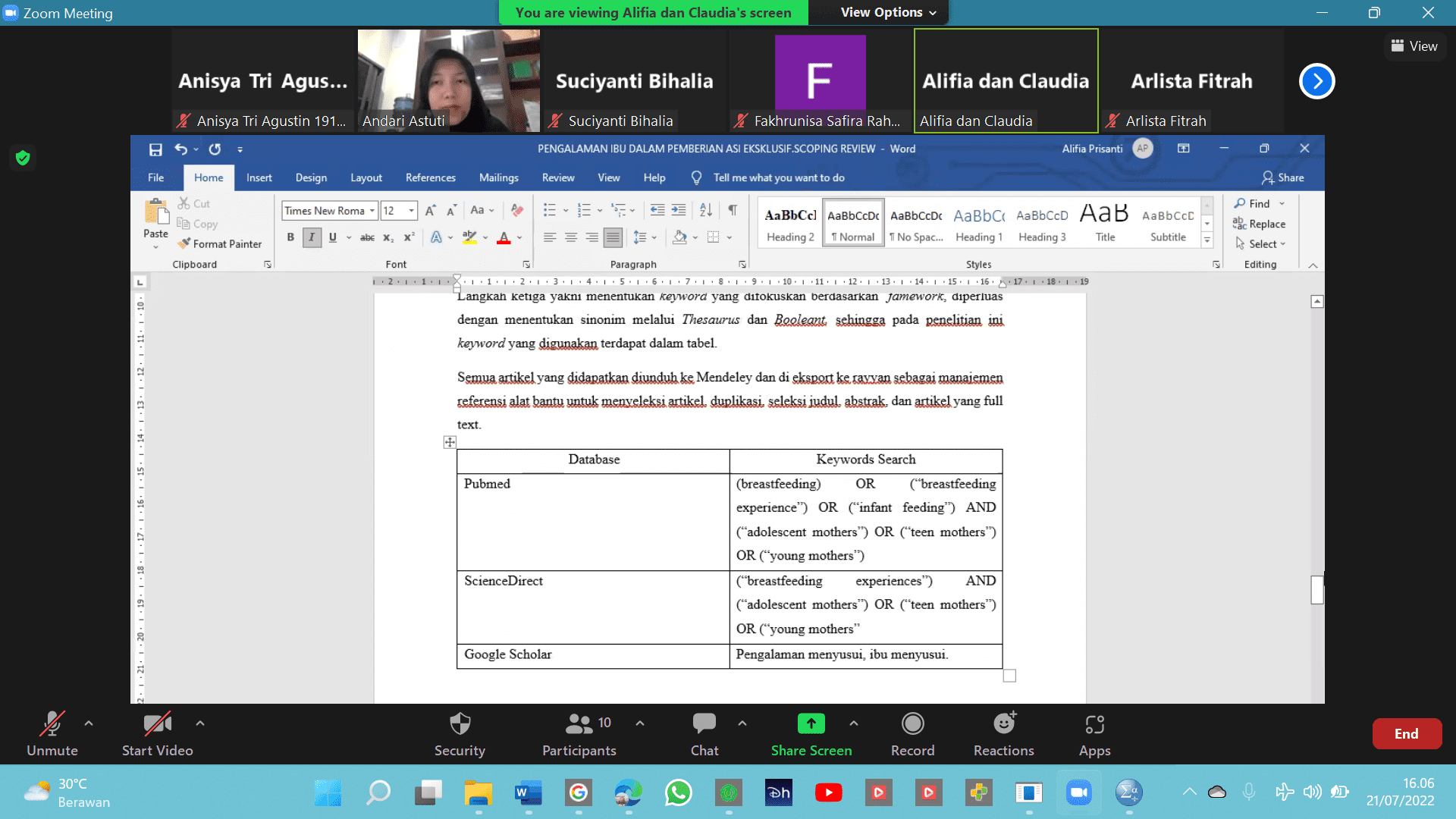Screen dimensions: 1456x819
Task: Open the font size 12 dropdown
Action: point(412,211)
